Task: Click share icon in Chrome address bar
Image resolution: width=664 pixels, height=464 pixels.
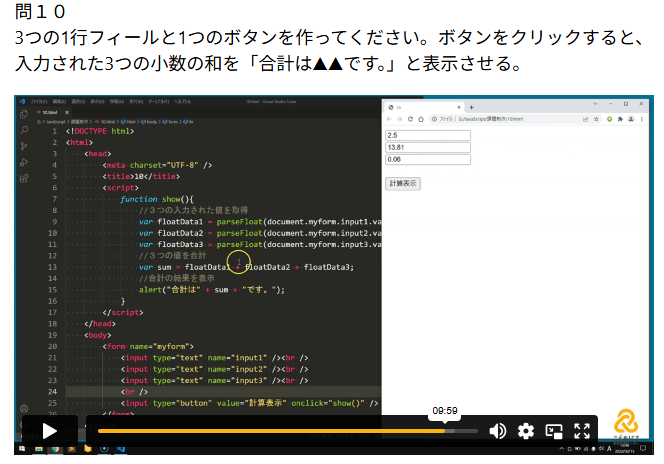Action: point(585,119)
